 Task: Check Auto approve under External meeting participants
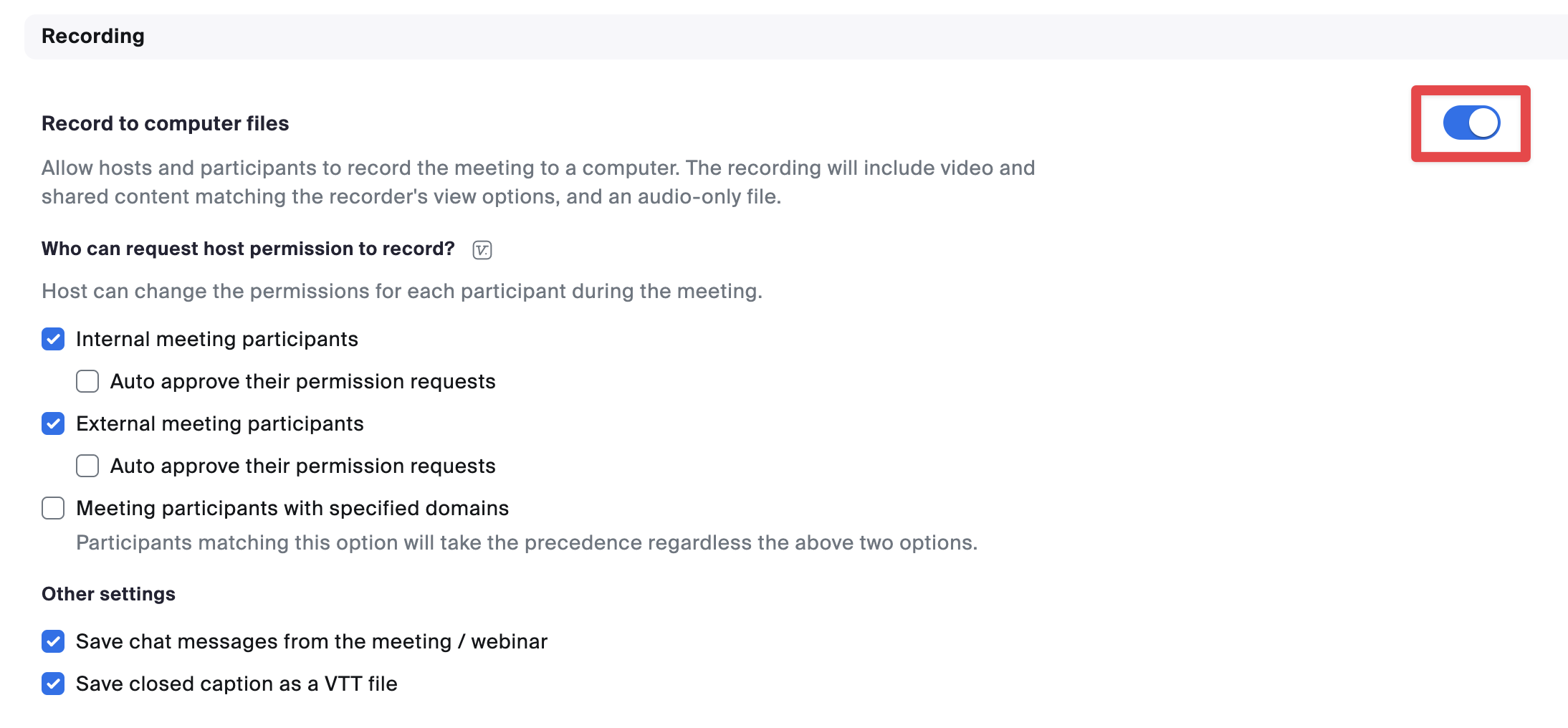pos(87,466)
